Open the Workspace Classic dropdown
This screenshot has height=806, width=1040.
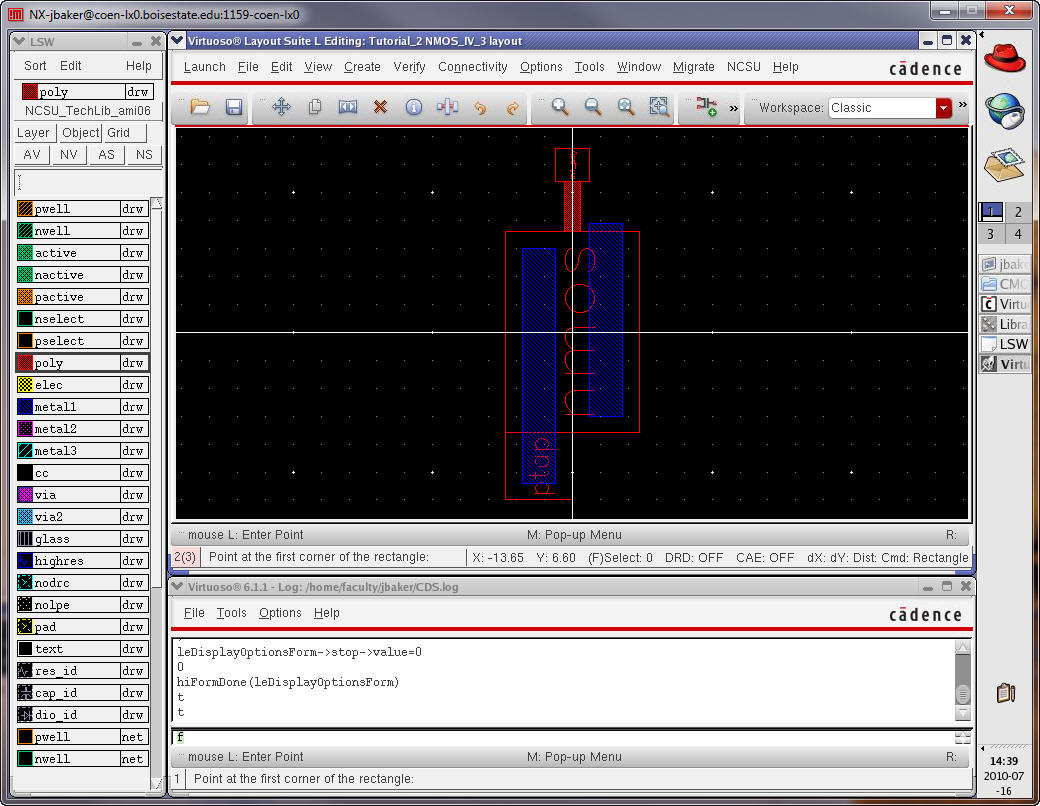[x=943, y=108]
